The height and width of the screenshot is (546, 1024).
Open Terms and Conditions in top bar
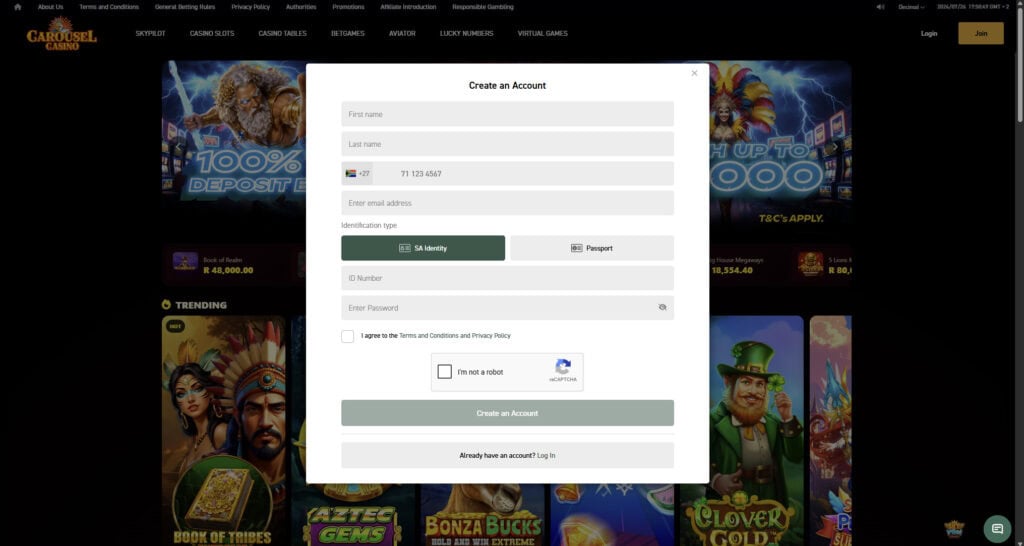coord(109,7)
